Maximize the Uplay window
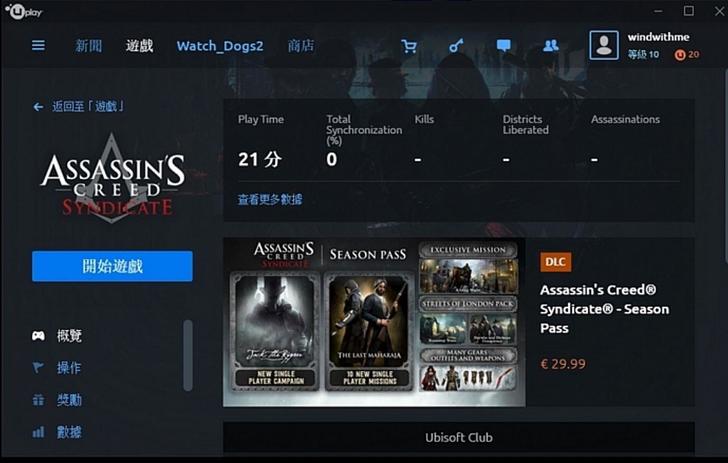 coord(689,11)
